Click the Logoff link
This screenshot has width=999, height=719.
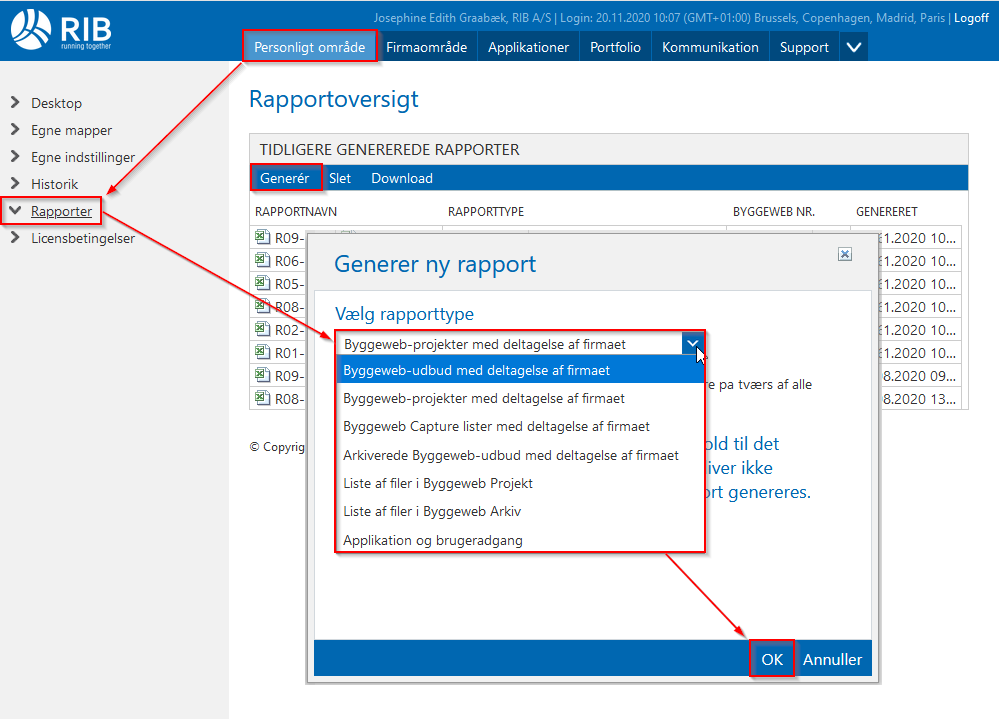(970, 18)
